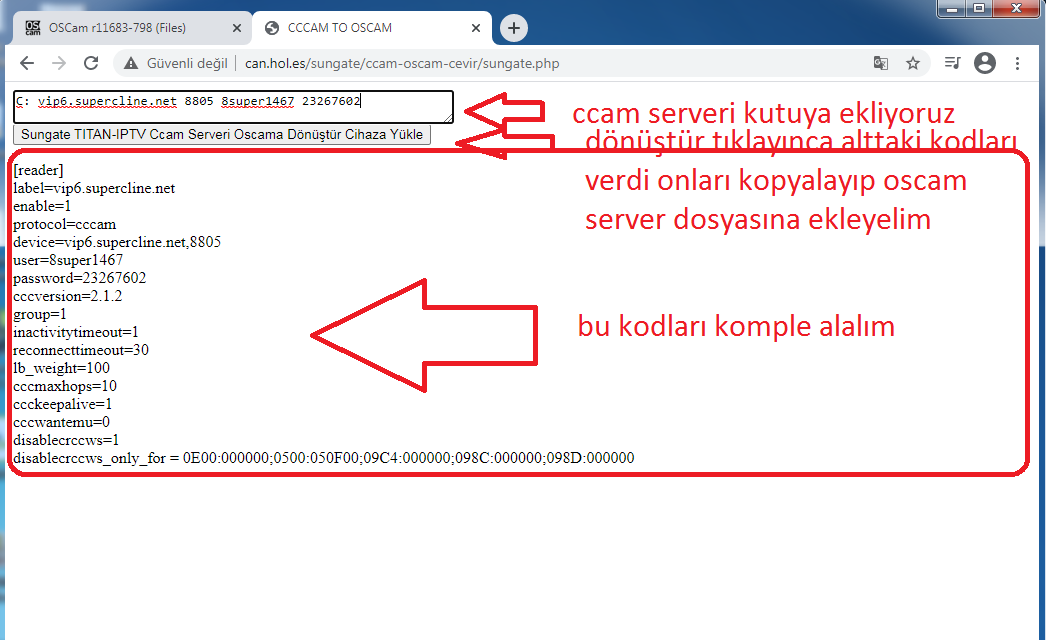Maximize the Chrome window

979,9
